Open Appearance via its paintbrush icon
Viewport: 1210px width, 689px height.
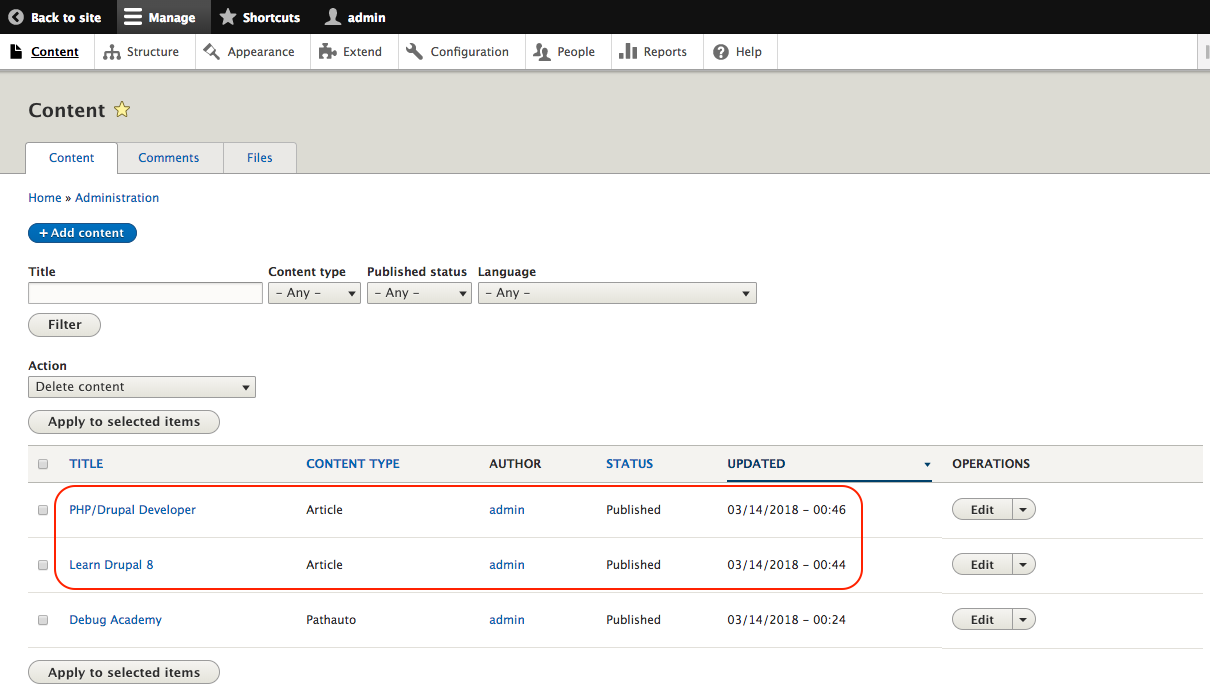pos(211,52)
